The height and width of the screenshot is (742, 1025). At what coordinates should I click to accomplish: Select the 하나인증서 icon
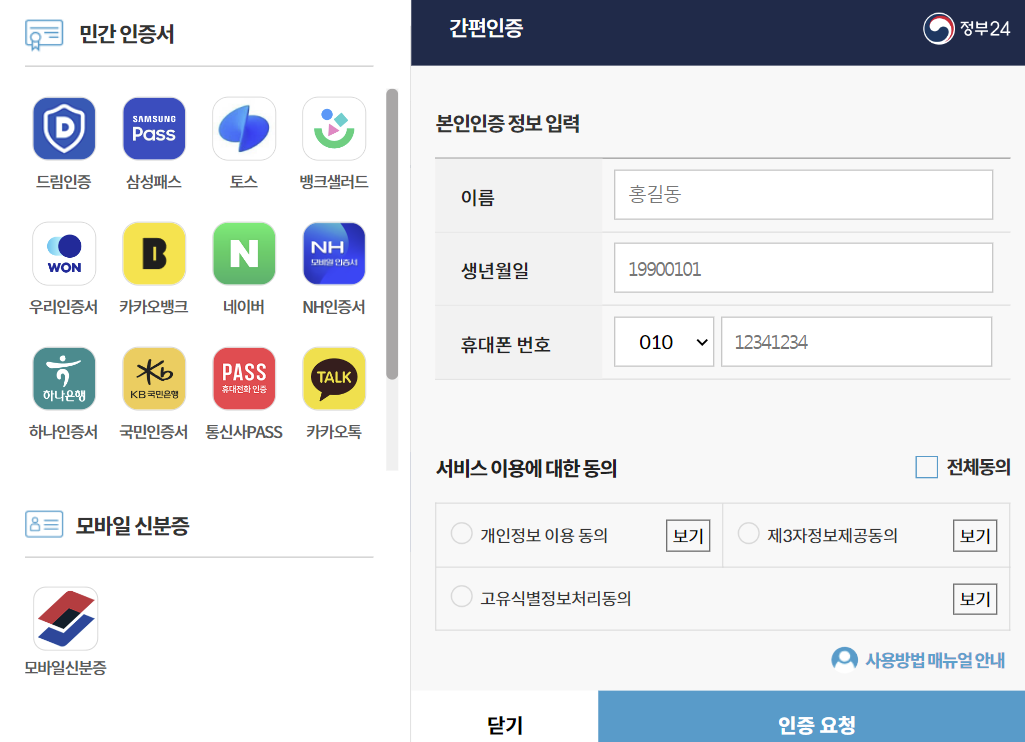coord(64,379)
